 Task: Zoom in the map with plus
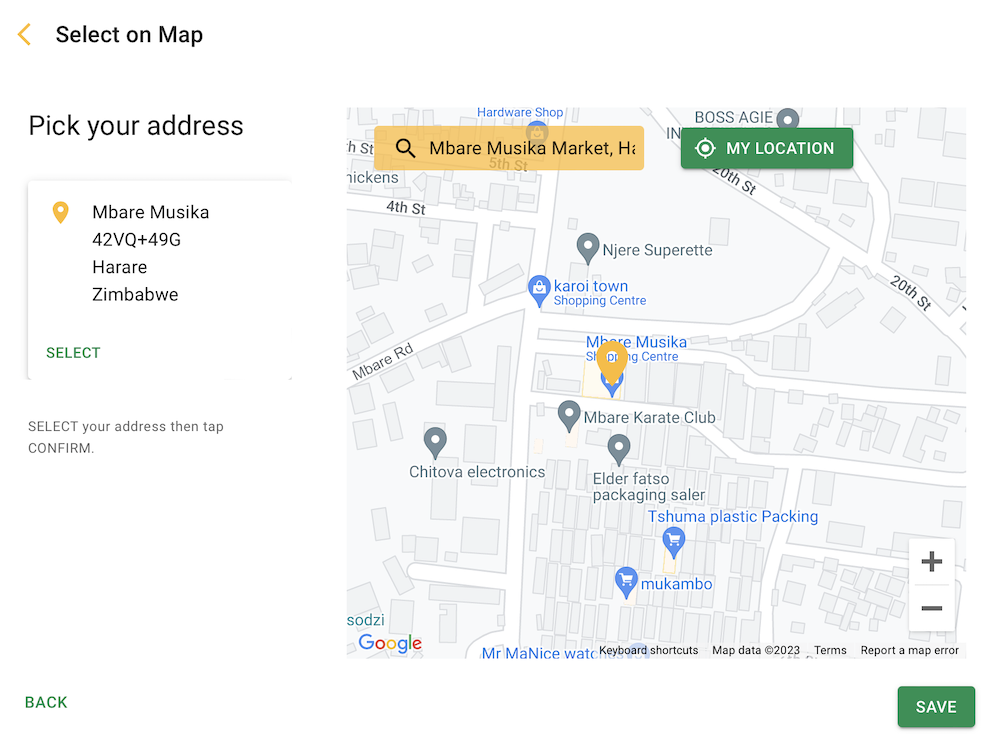tap(931, 561)
